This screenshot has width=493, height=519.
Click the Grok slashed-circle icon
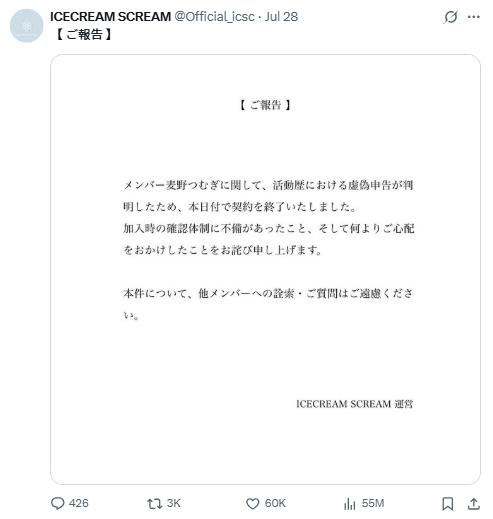pyautogui.click(x=450, y=17)
